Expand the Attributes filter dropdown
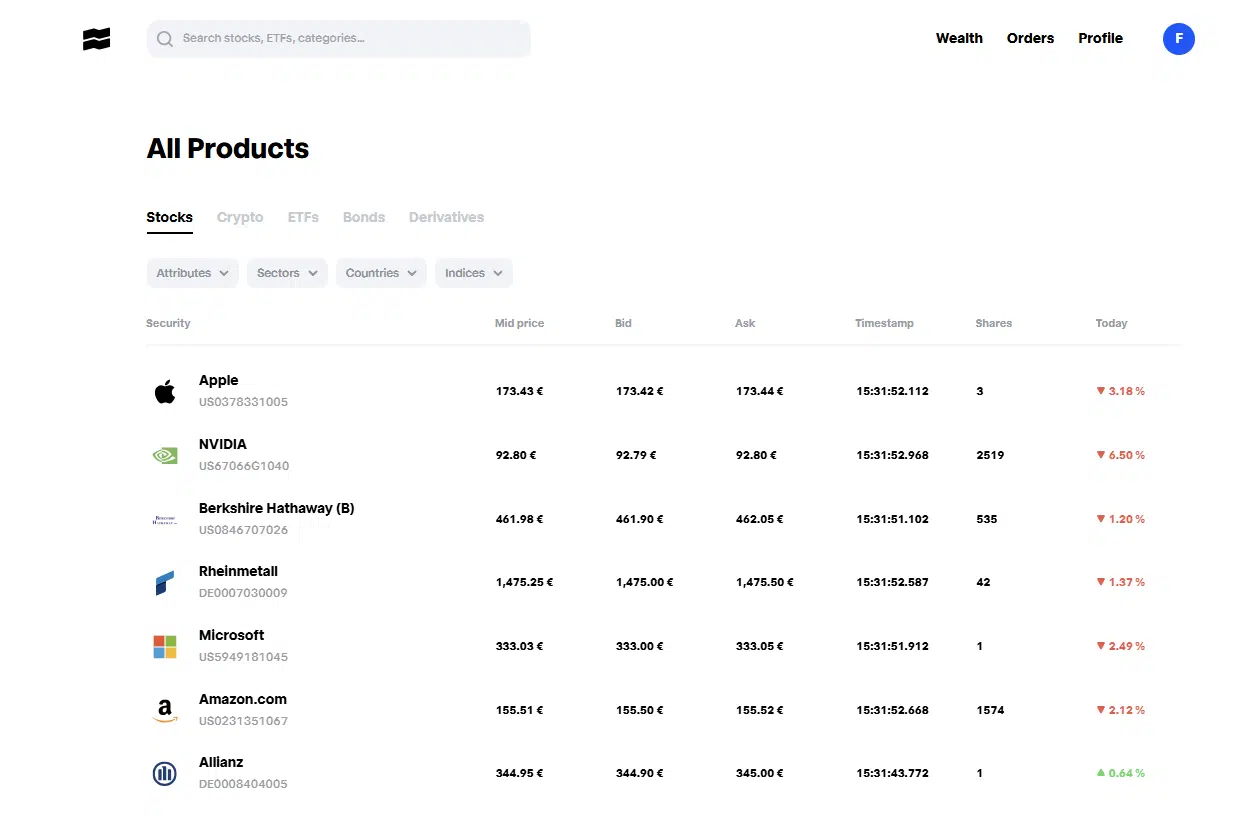Viewport: 1238px width, 819px height. [193, 273]
